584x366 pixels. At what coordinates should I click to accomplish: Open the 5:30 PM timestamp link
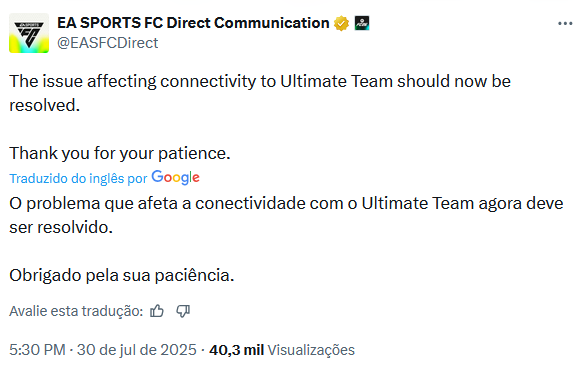click(37, 350)
